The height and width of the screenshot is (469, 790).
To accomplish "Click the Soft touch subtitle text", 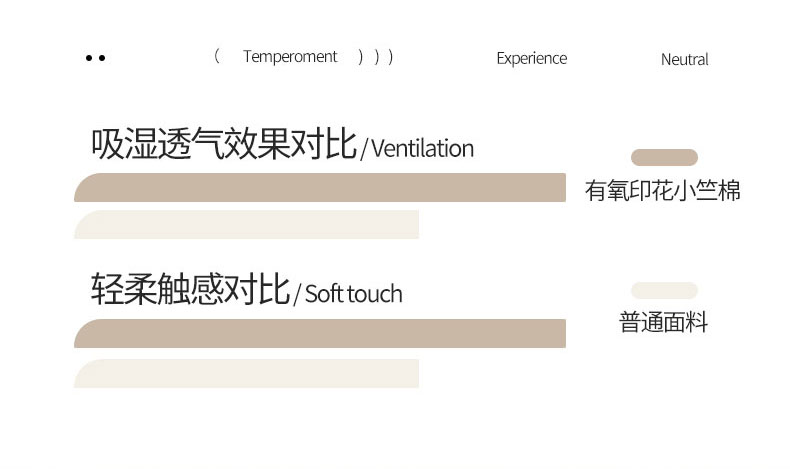I will [353, 294].
